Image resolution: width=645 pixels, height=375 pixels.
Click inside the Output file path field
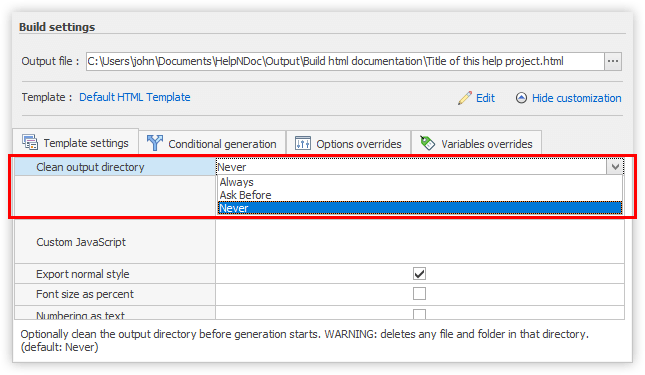click(x=345, y=61)
